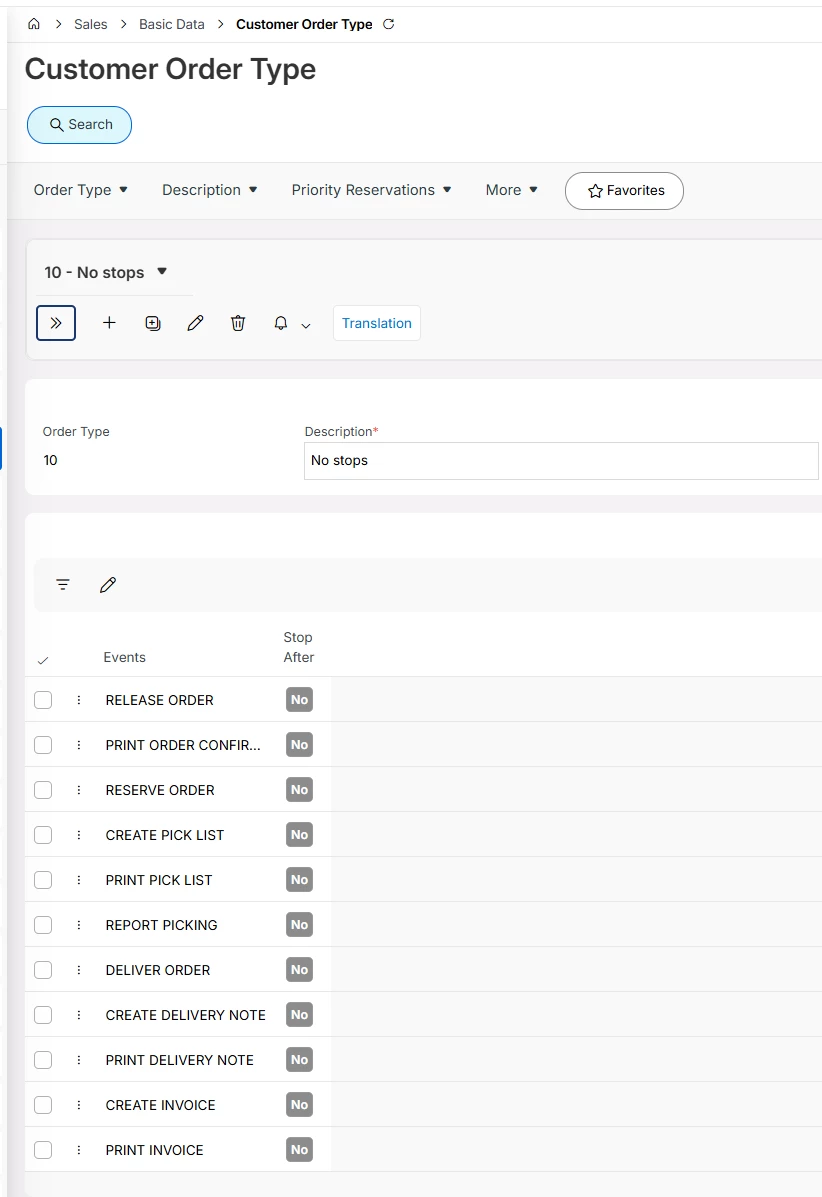822x1197 pixels.
Task: Open the Translation button
Action: point(377,323)
